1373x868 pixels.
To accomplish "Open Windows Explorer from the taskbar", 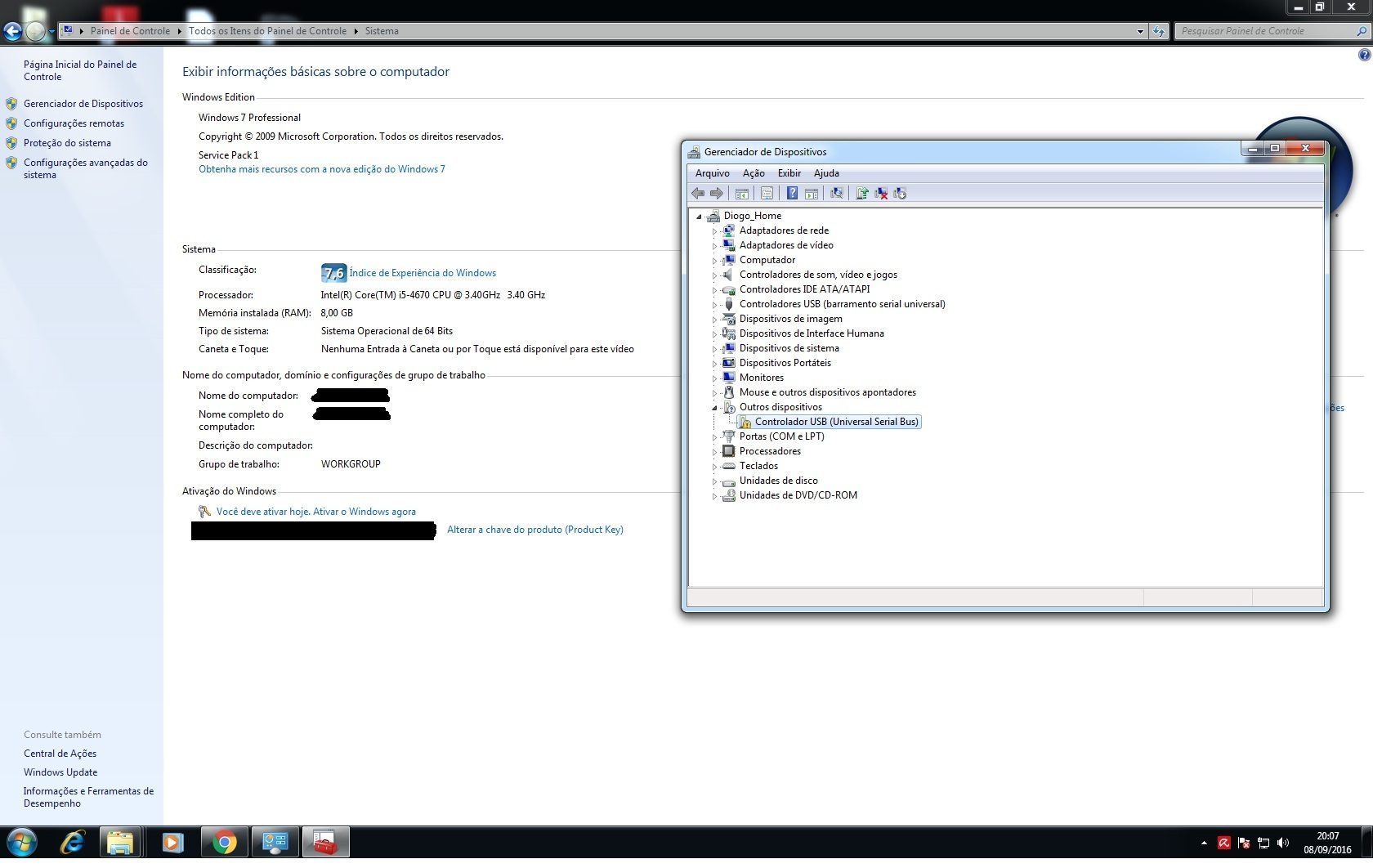I will (x=120, y=842).
